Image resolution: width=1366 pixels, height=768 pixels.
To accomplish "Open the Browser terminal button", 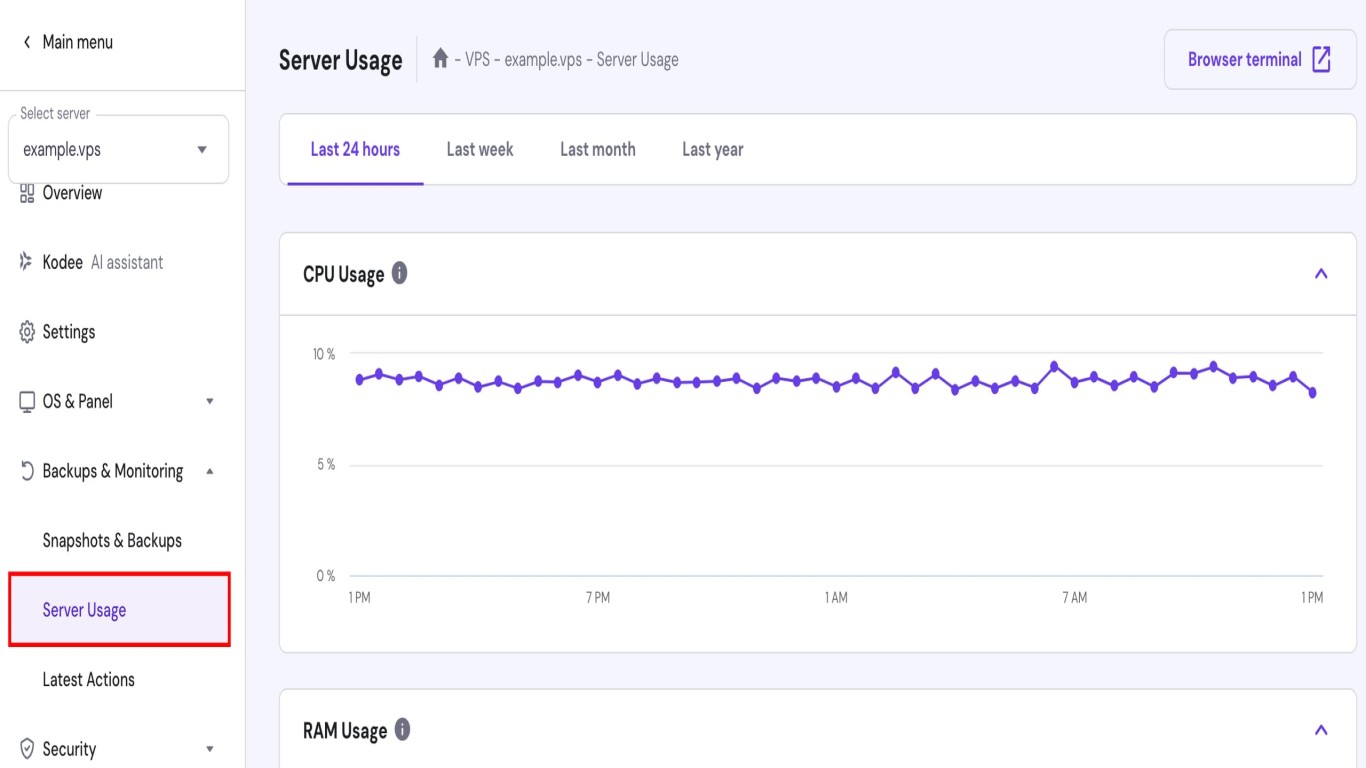I will pos(1259,59).
